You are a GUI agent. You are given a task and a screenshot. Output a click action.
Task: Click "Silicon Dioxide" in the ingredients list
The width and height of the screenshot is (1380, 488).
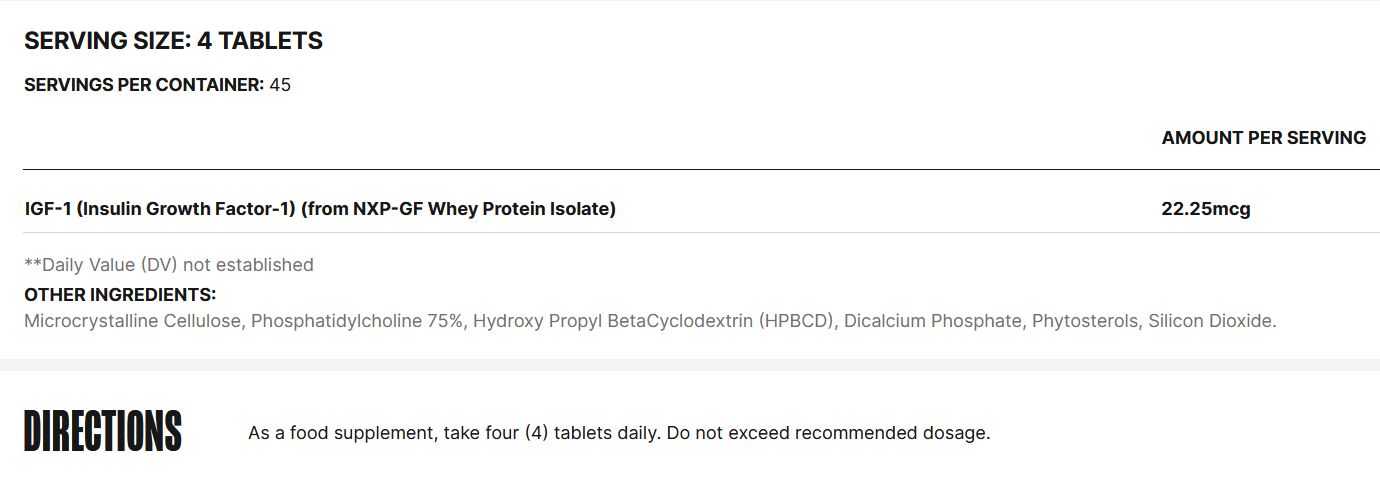tap(1212, 321)
